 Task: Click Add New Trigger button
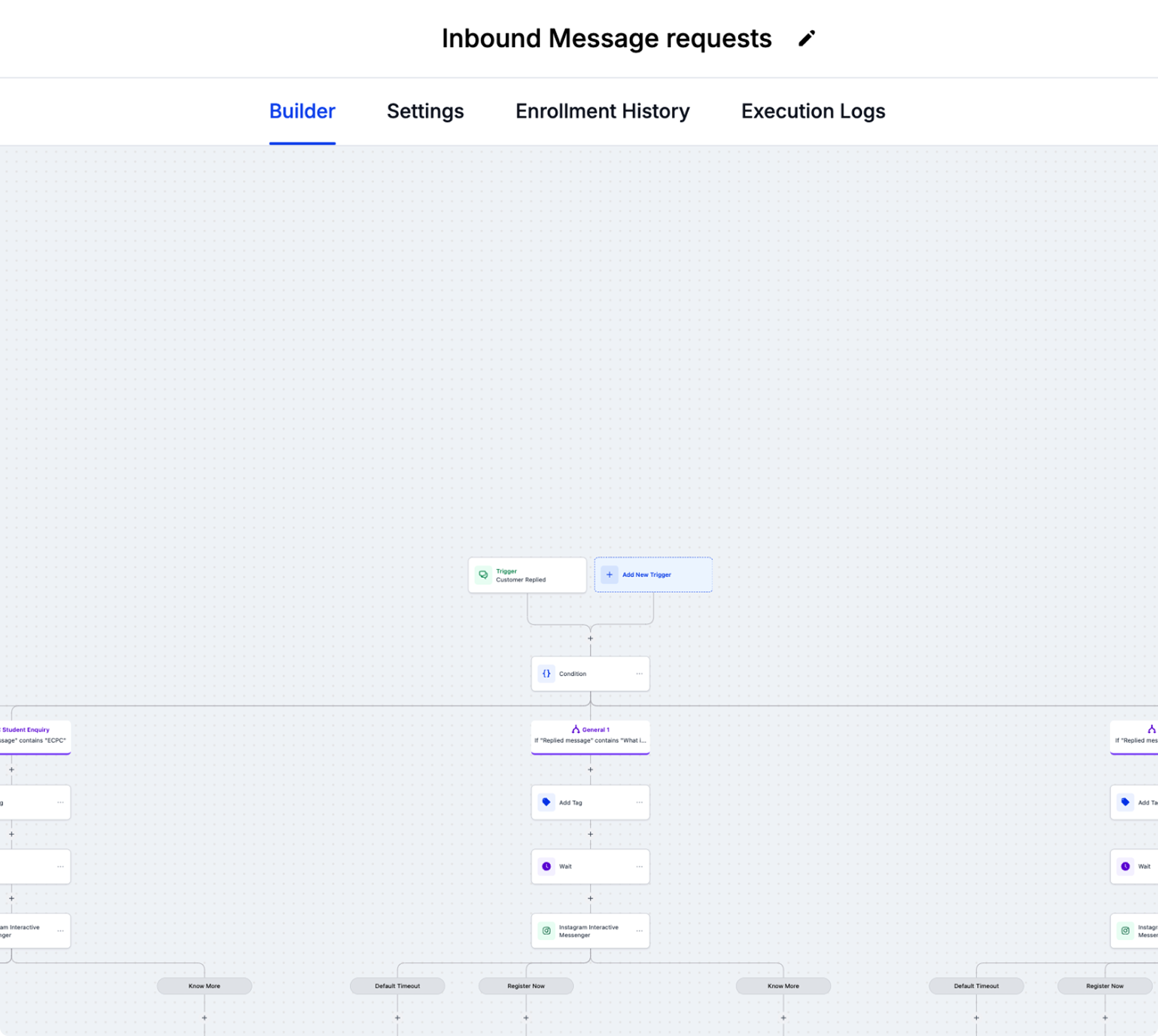653,575
